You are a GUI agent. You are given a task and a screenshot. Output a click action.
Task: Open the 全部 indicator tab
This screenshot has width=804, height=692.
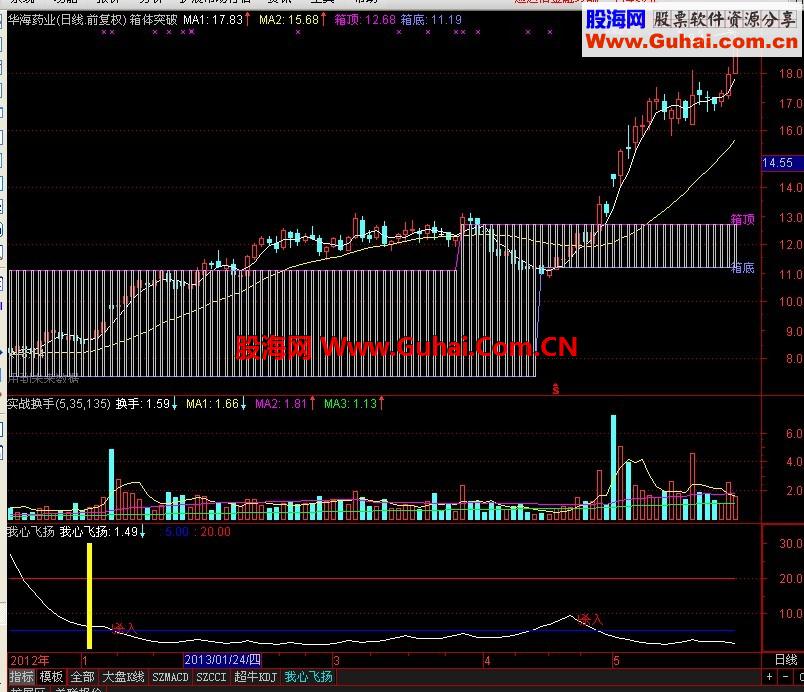tap(83, 677)
